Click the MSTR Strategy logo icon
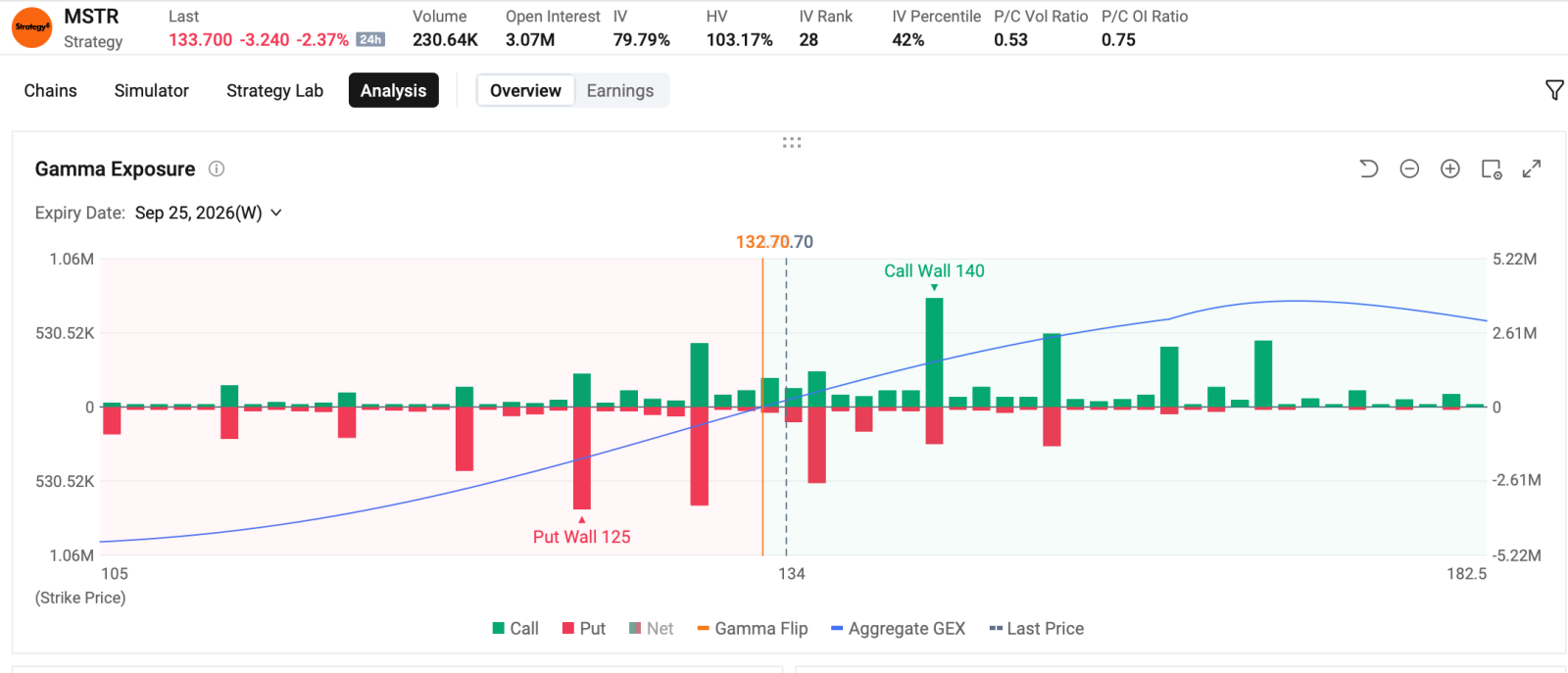The image size is (1568, 673). (31, 27)
